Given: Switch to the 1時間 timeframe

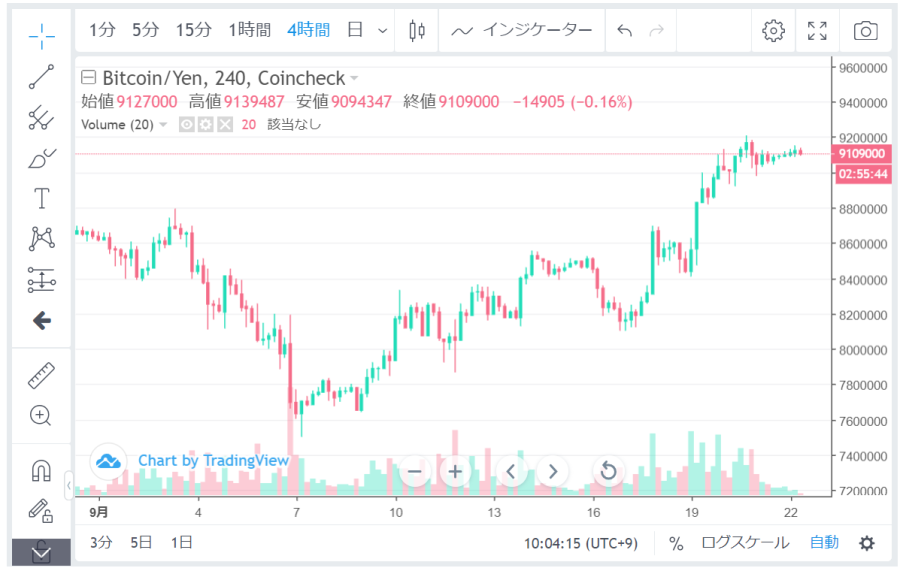Looking at the screenshot, I should click(x=249, y=30).
